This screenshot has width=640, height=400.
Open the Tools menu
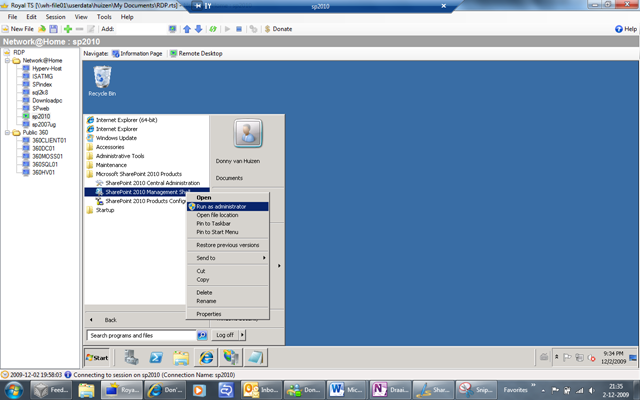104,17
